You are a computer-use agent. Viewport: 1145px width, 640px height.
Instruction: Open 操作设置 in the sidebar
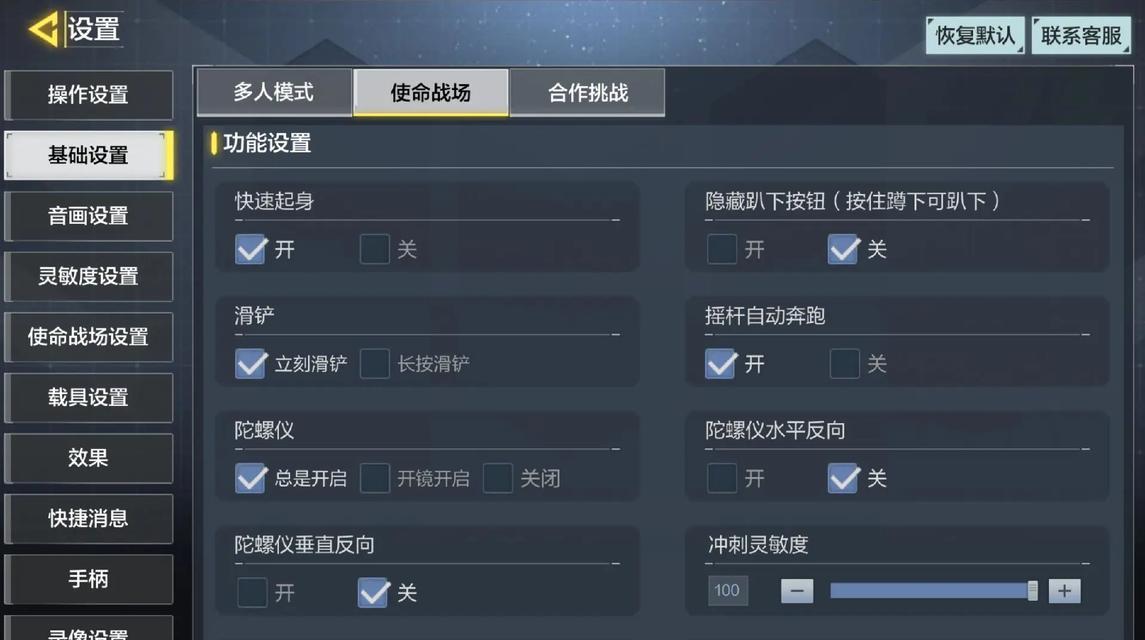(x=88, y=95)
